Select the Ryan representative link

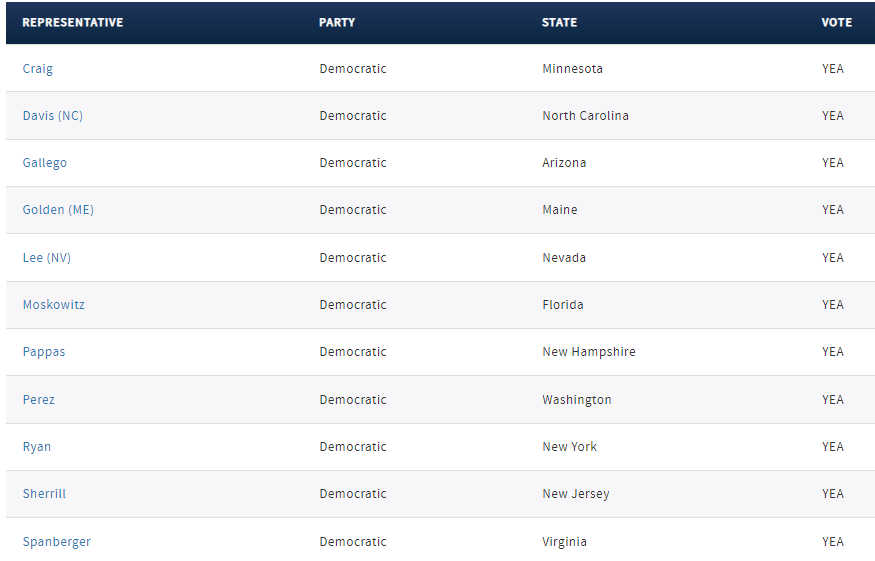(x=36, y=447)
